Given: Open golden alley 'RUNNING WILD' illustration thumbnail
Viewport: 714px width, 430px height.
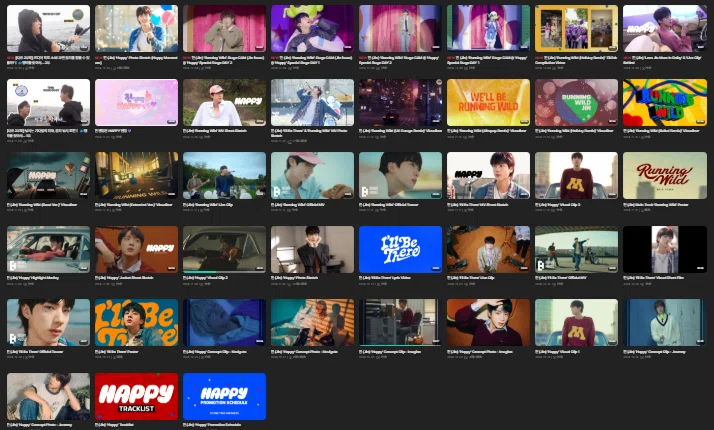Looking at the screenshot, I should [x=137, y=176].
